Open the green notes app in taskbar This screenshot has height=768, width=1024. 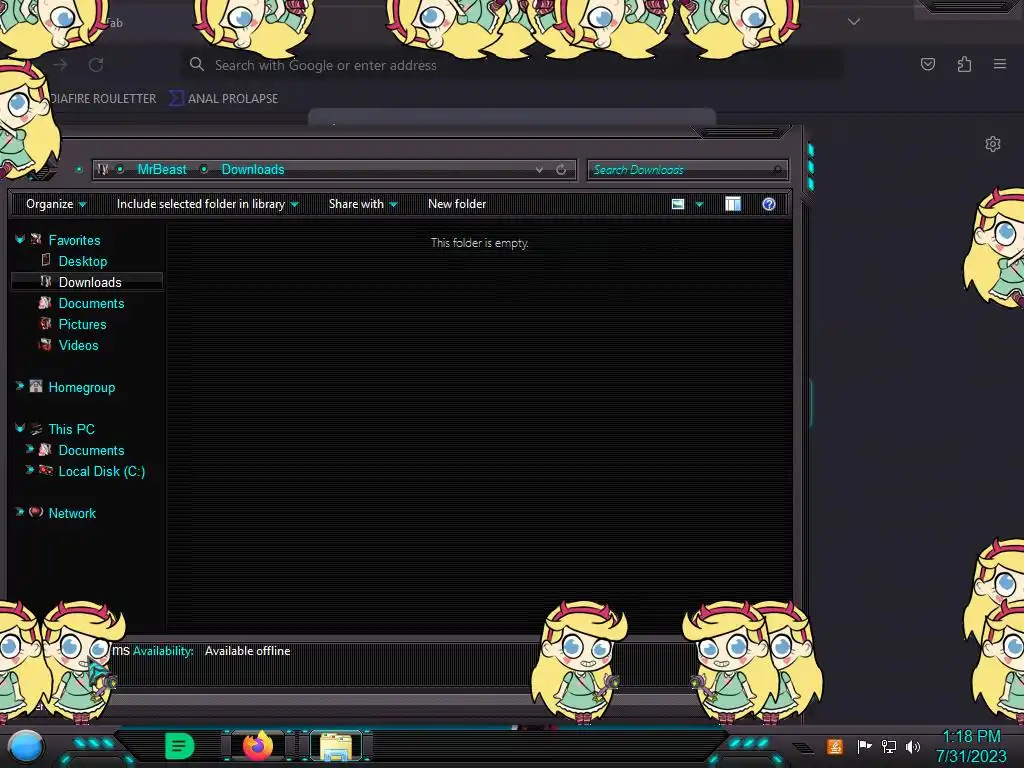pos(179,746)
